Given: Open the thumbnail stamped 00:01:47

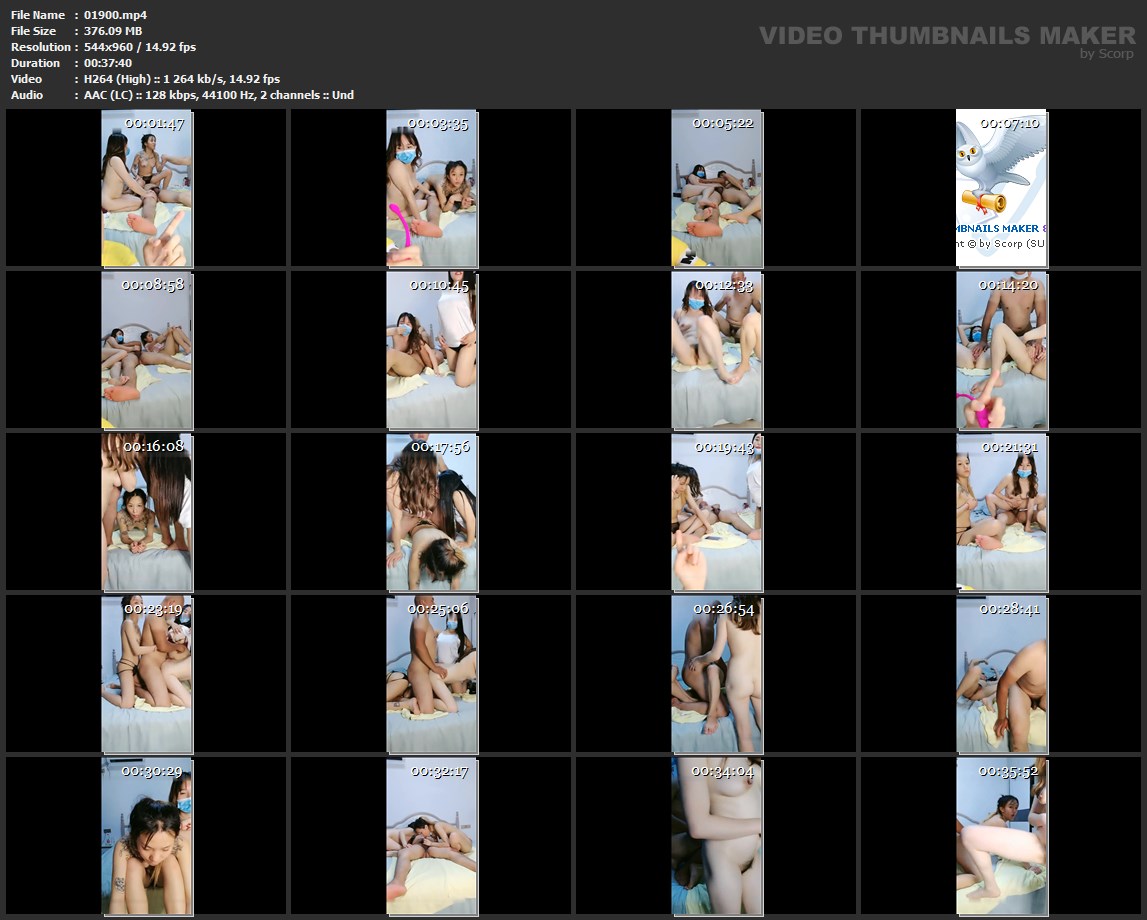Looking at the screenshot, I should pyautogui.click(x=146, y=188).
